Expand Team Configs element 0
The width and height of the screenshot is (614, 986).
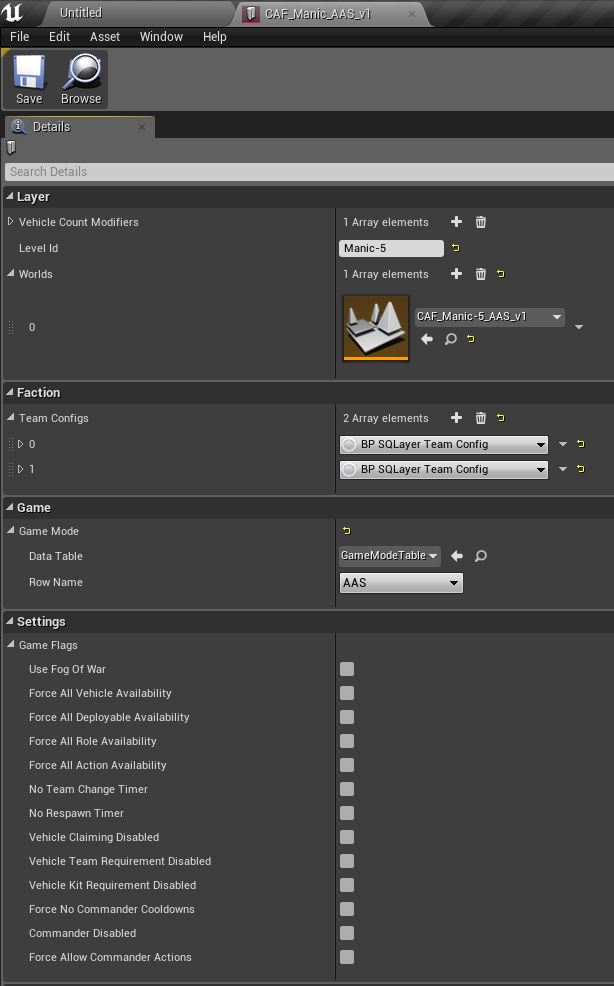(x=20, y=444)
